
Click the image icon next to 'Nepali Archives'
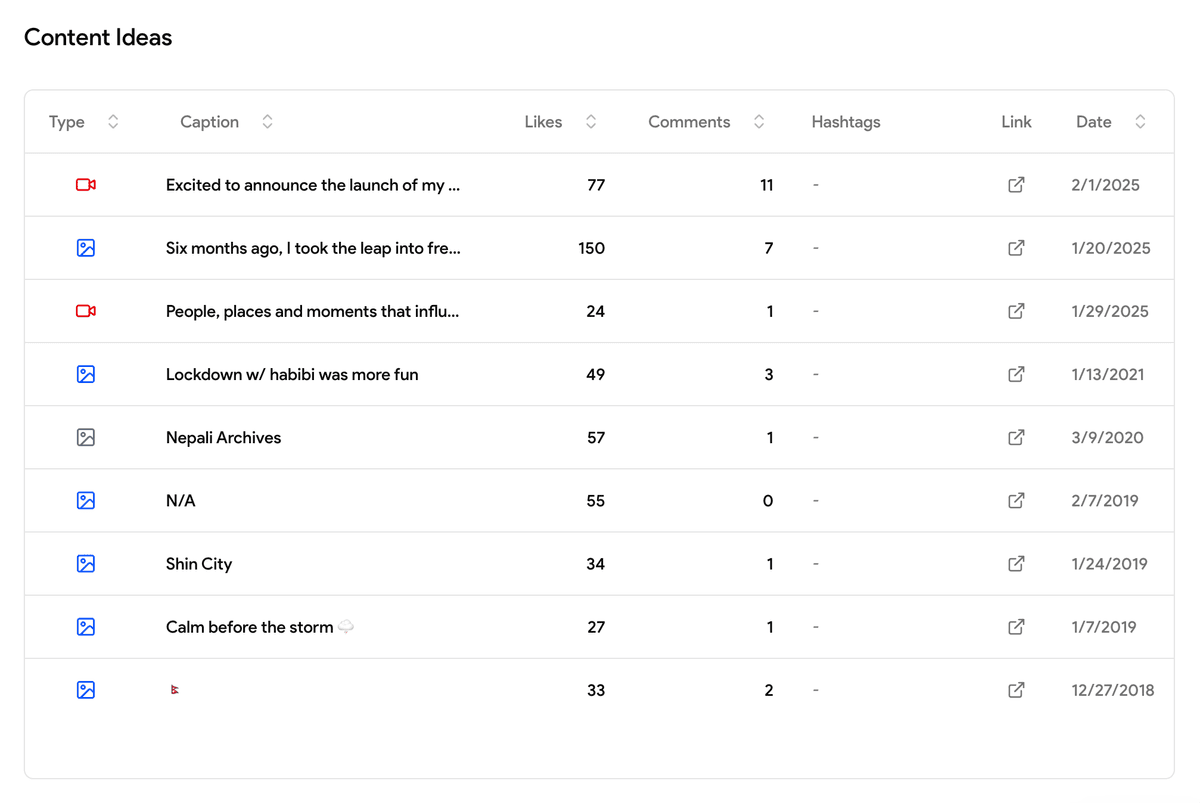(x=85, y=437)
